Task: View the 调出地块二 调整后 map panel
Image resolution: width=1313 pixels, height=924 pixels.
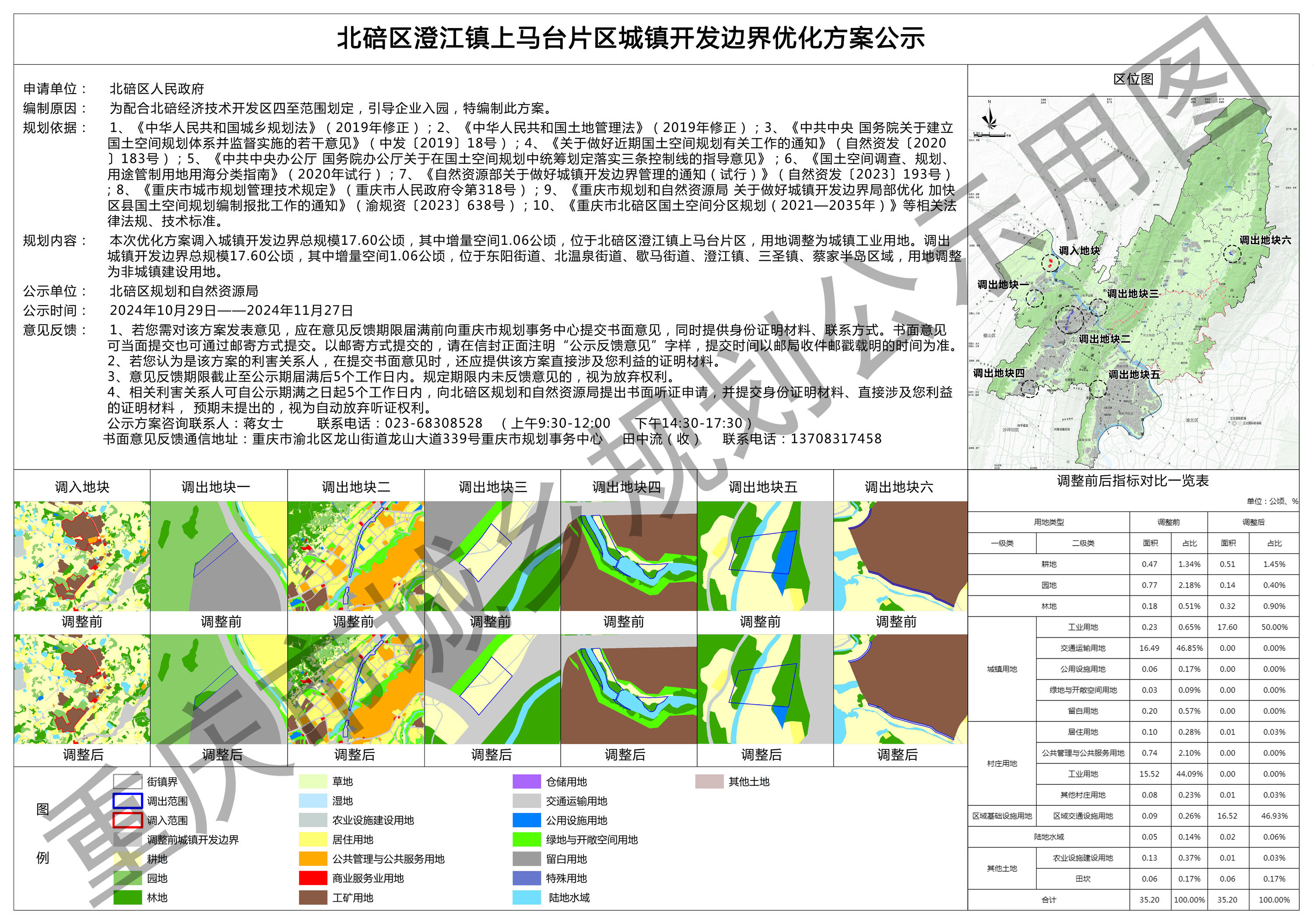Action: click(356, 689)
